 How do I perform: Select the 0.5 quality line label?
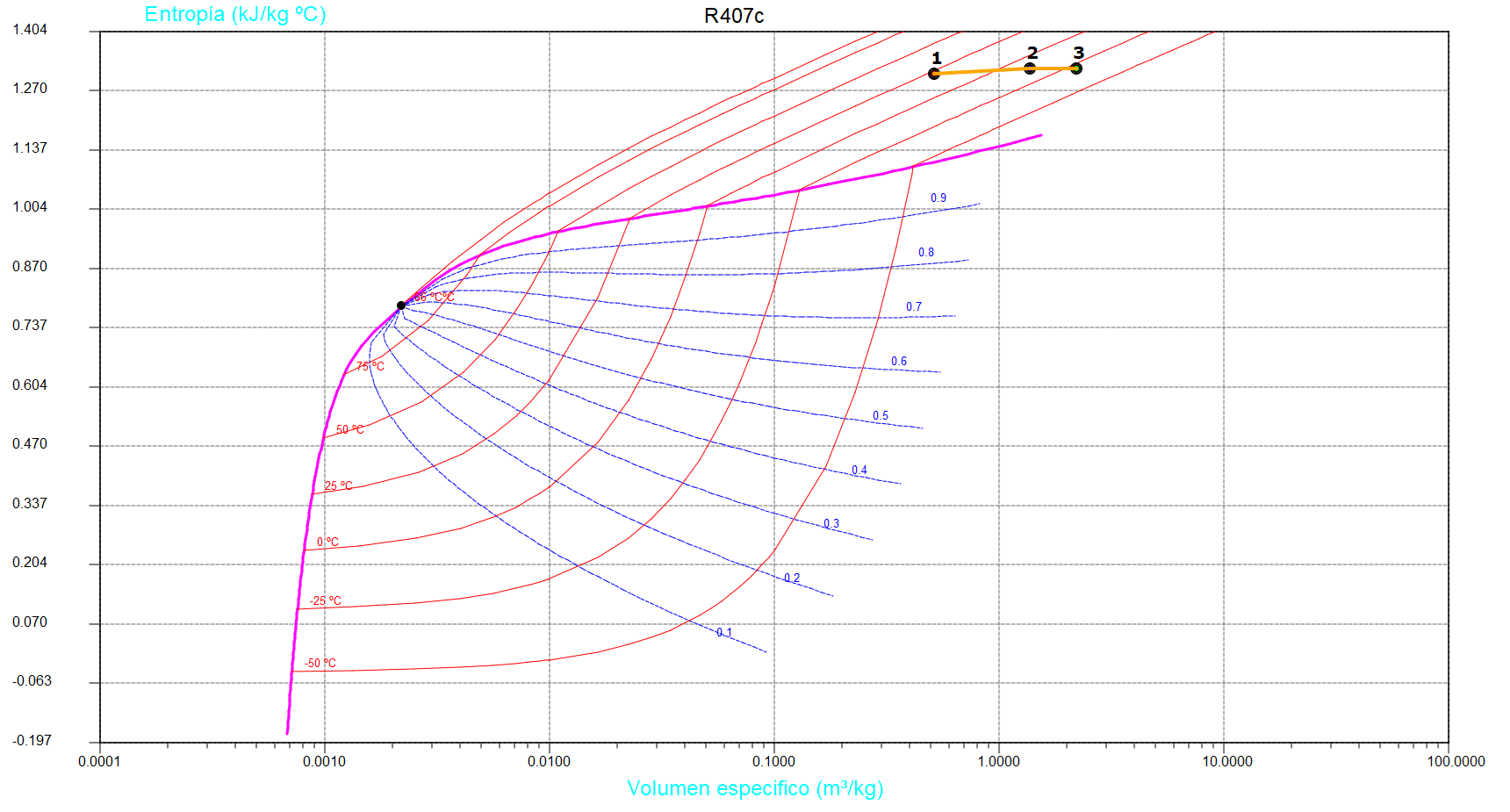[x=881, y=415]
